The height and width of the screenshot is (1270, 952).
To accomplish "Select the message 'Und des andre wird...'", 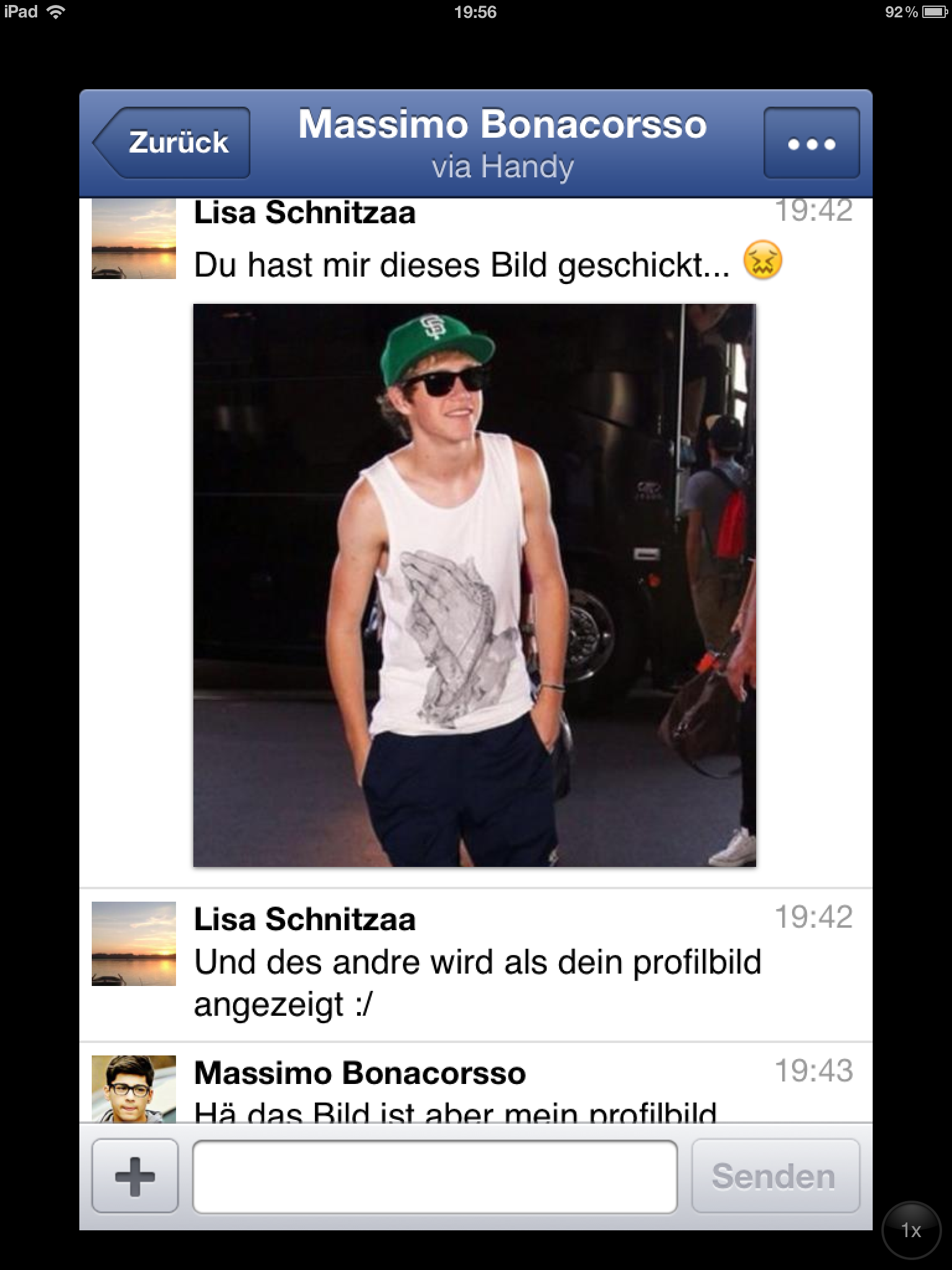I will pyautogui.click(x=477, y=984).
